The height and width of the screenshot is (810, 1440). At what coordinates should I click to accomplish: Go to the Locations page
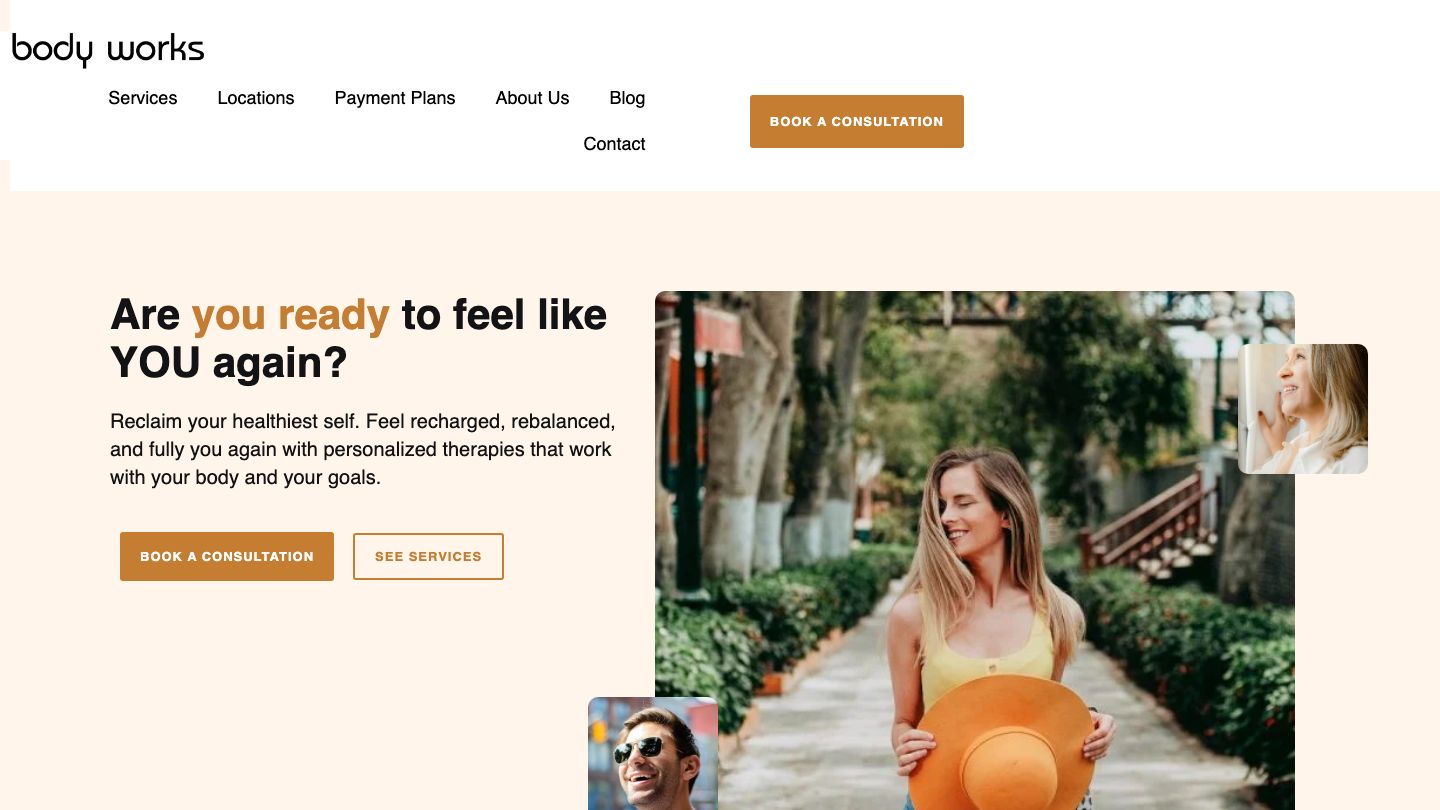click(256, 98)
